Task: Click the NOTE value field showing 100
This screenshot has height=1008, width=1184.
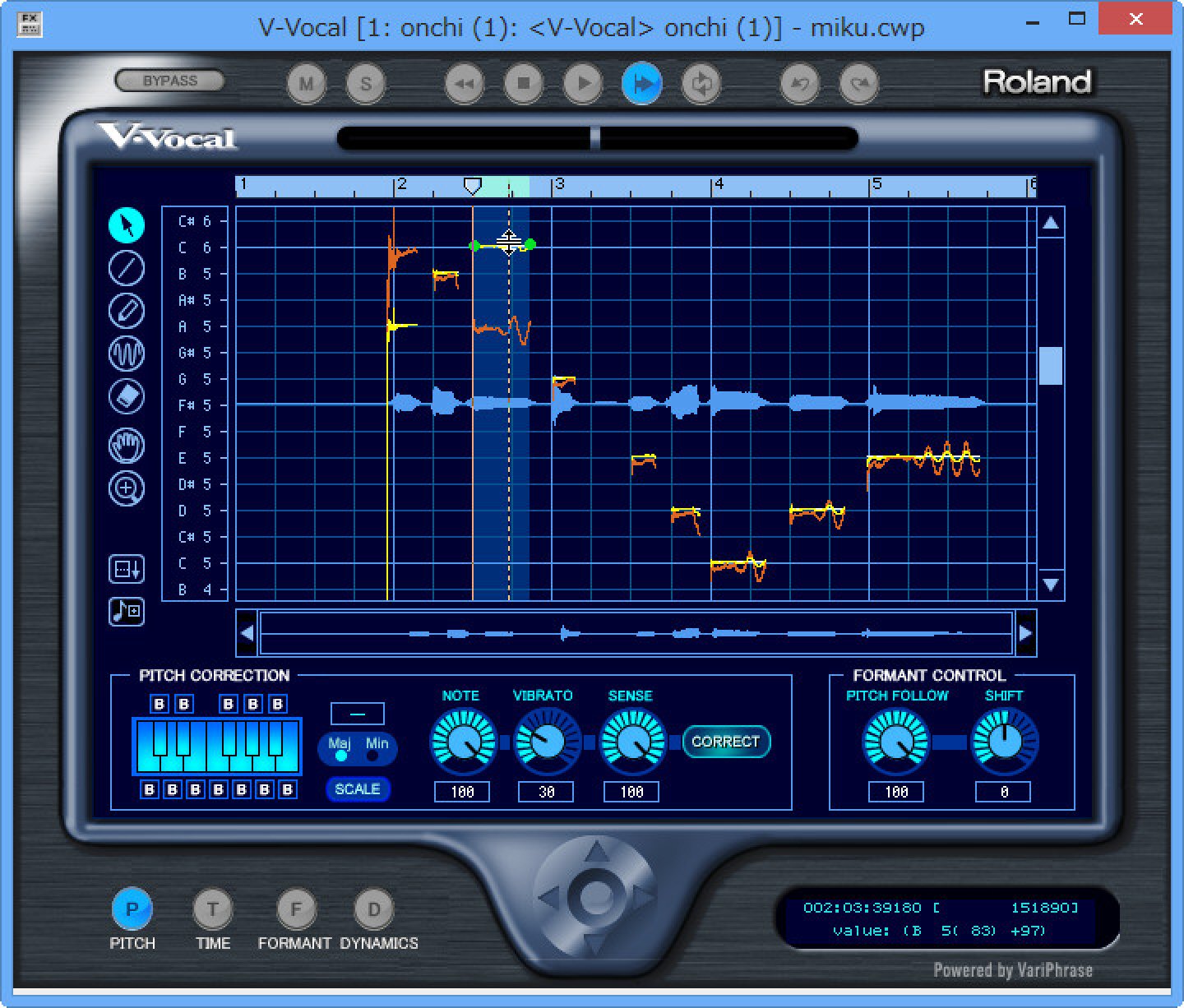Action: point(463,792)
